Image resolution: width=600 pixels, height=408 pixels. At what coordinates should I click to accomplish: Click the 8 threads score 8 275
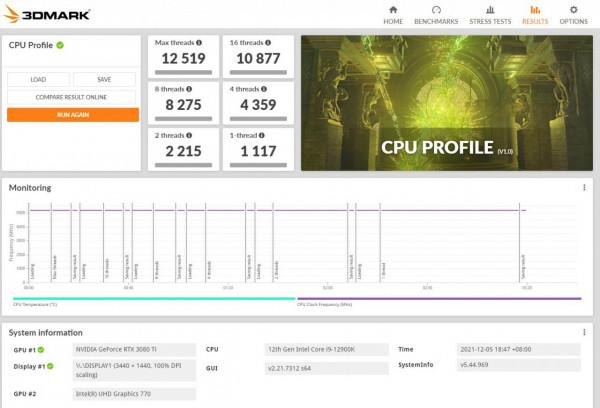pyautogui.click(x=183, y=105)
